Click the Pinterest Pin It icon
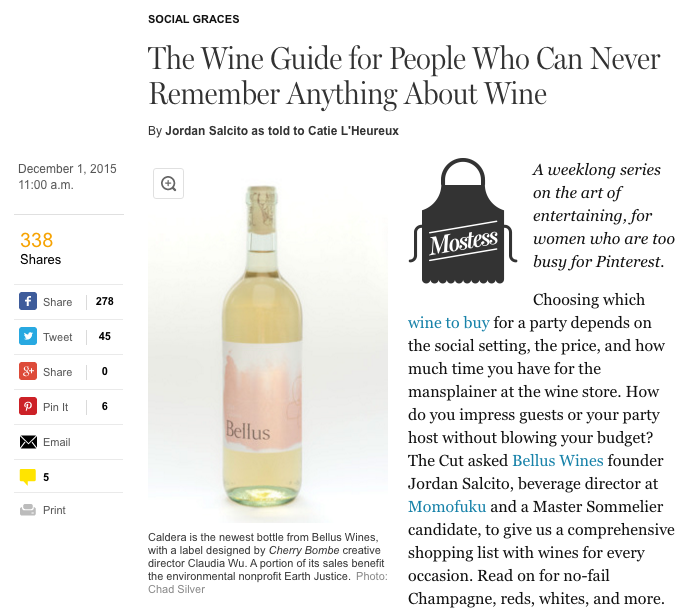Image resolution: width=689 pixels, height=613 pixels. pyautogui.click(x=28, y=407)
